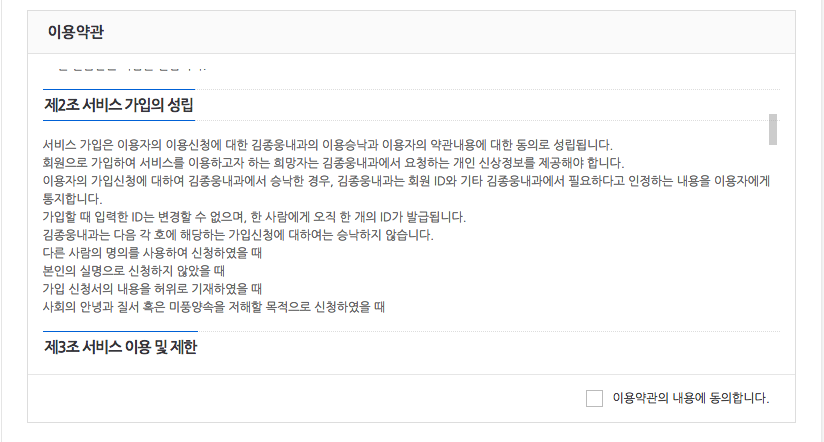Click the cut-off text line atop terms box
The width and height of the screenshot is (824, 442).
tap(126, 68)
